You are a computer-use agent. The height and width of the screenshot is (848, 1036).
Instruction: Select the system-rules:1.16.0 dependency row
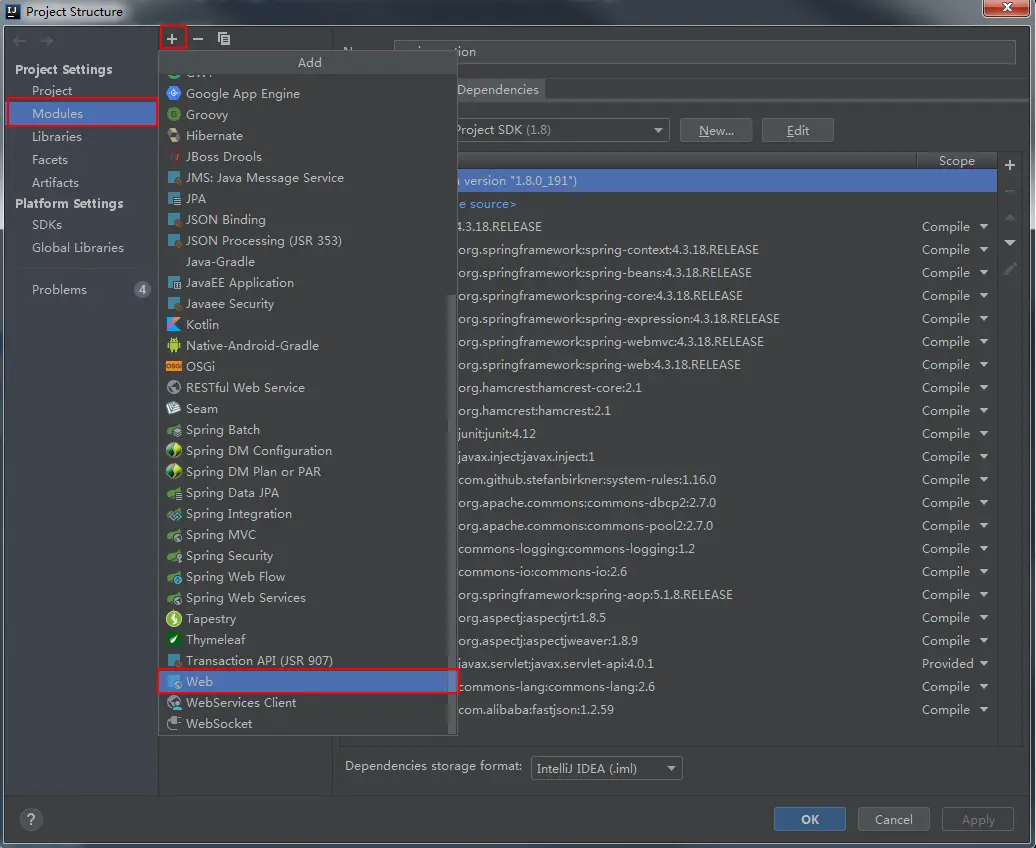pos(725,480)
